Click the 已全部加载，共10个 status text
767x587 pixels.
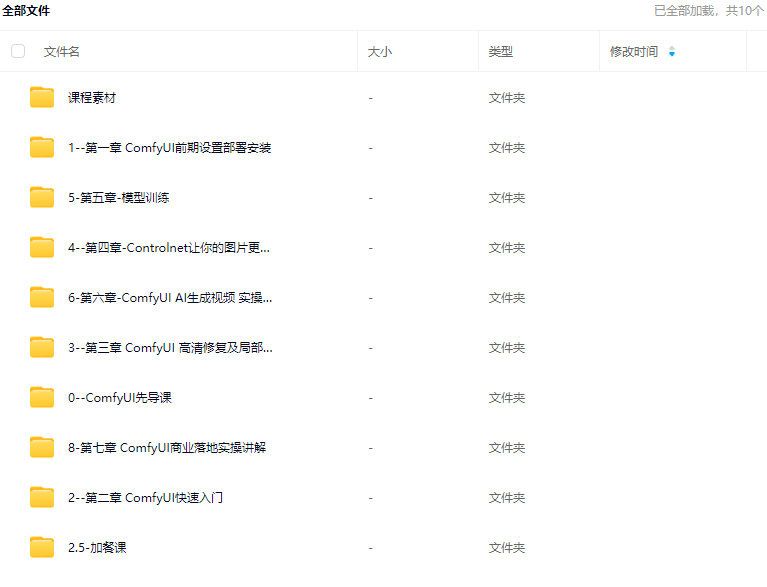(x=708, y=10)
